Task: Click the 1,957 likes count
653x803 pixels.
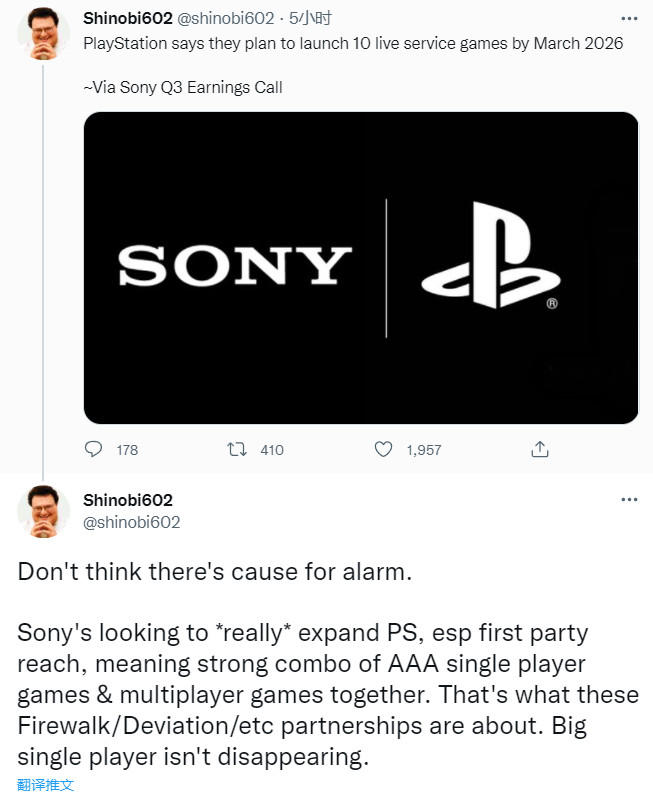Action: pos(424,450)
